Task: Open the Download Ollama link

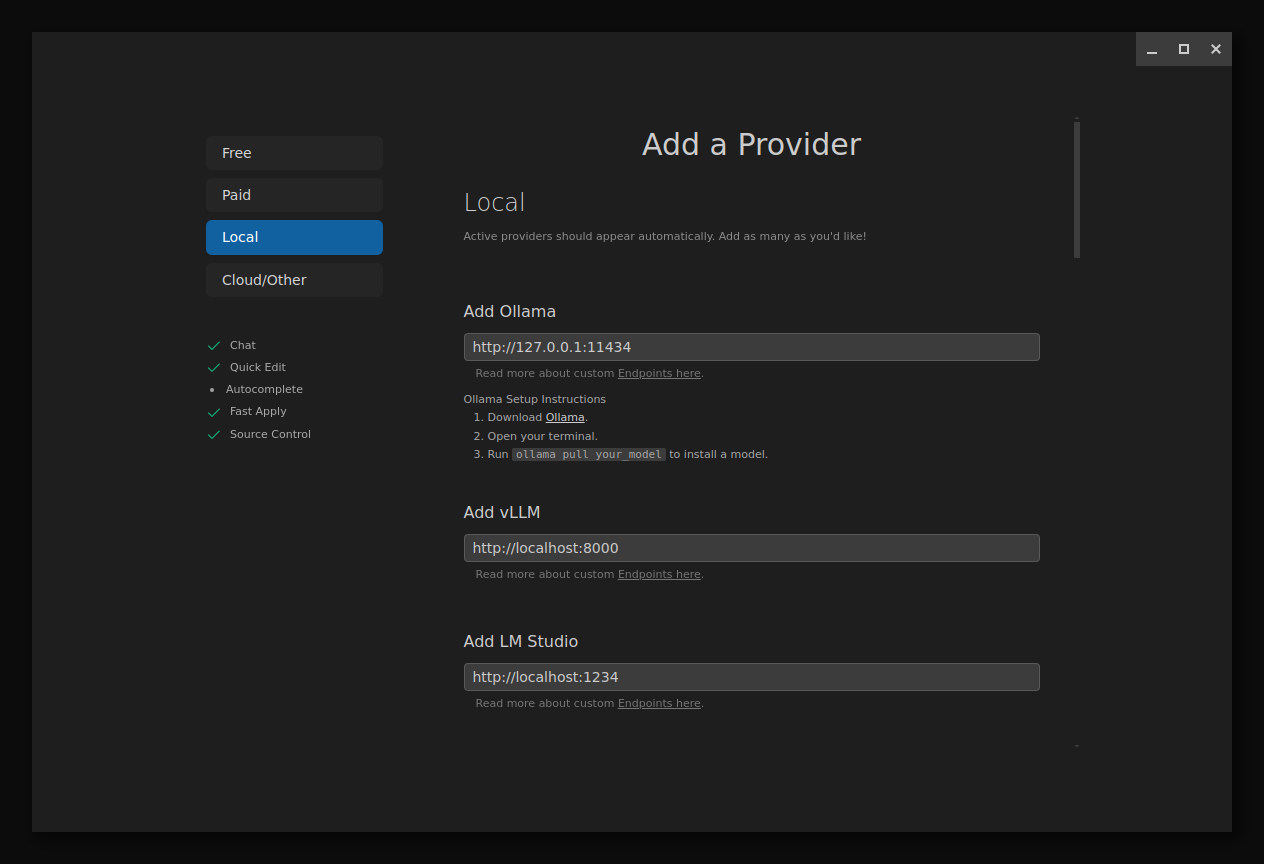Action: (x=565, y=417)
